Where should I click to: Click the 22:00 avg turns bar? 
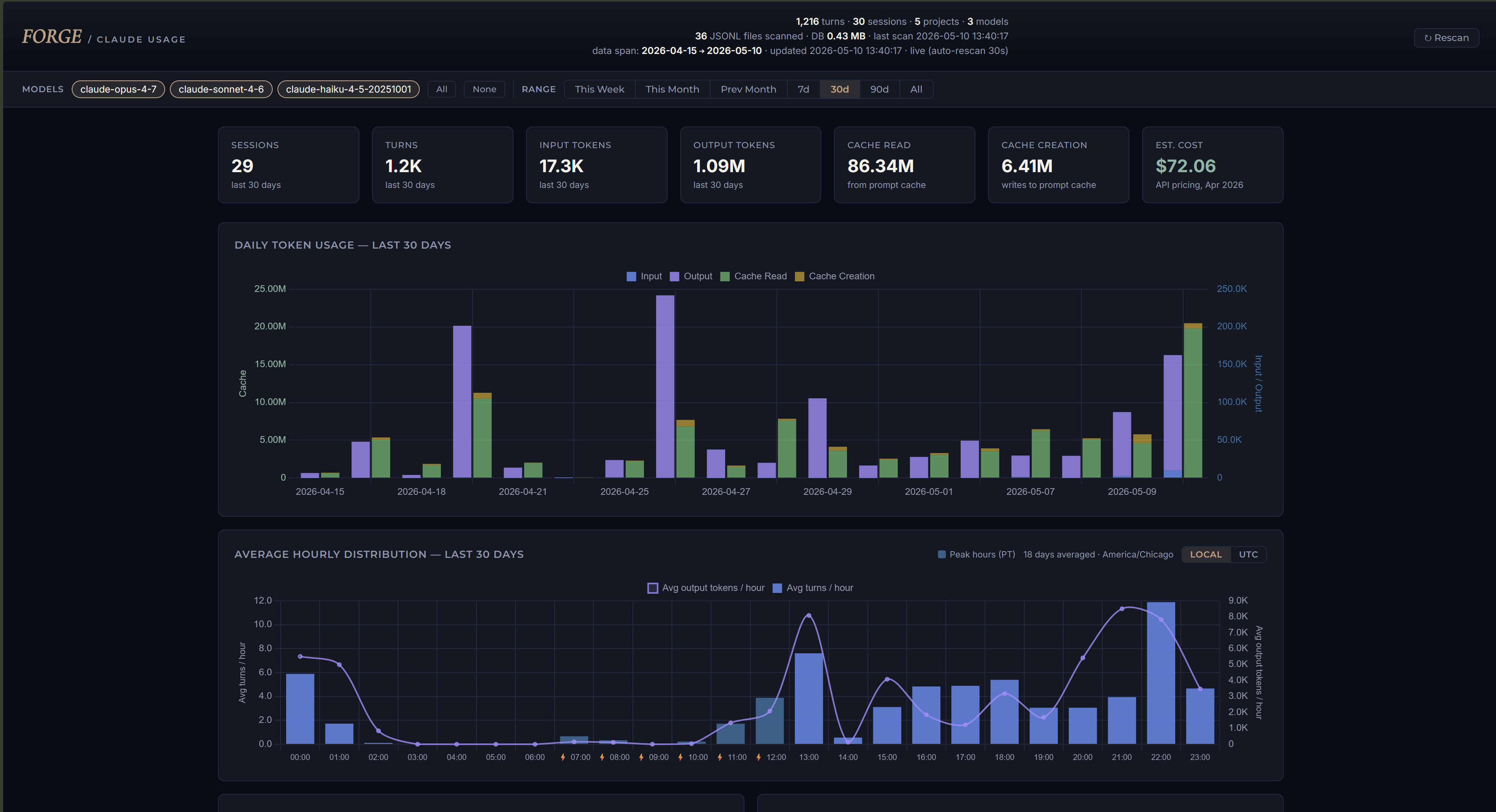click(1161, 673)
